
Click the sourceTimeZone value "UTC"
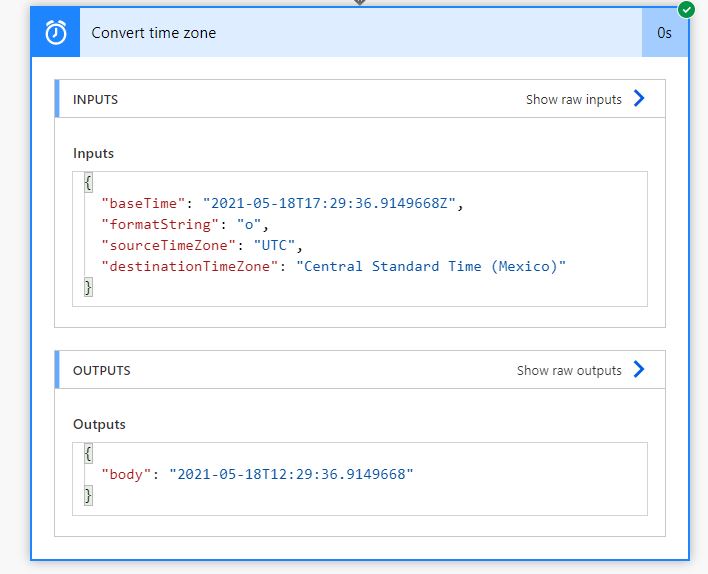[x=274, y=245]
